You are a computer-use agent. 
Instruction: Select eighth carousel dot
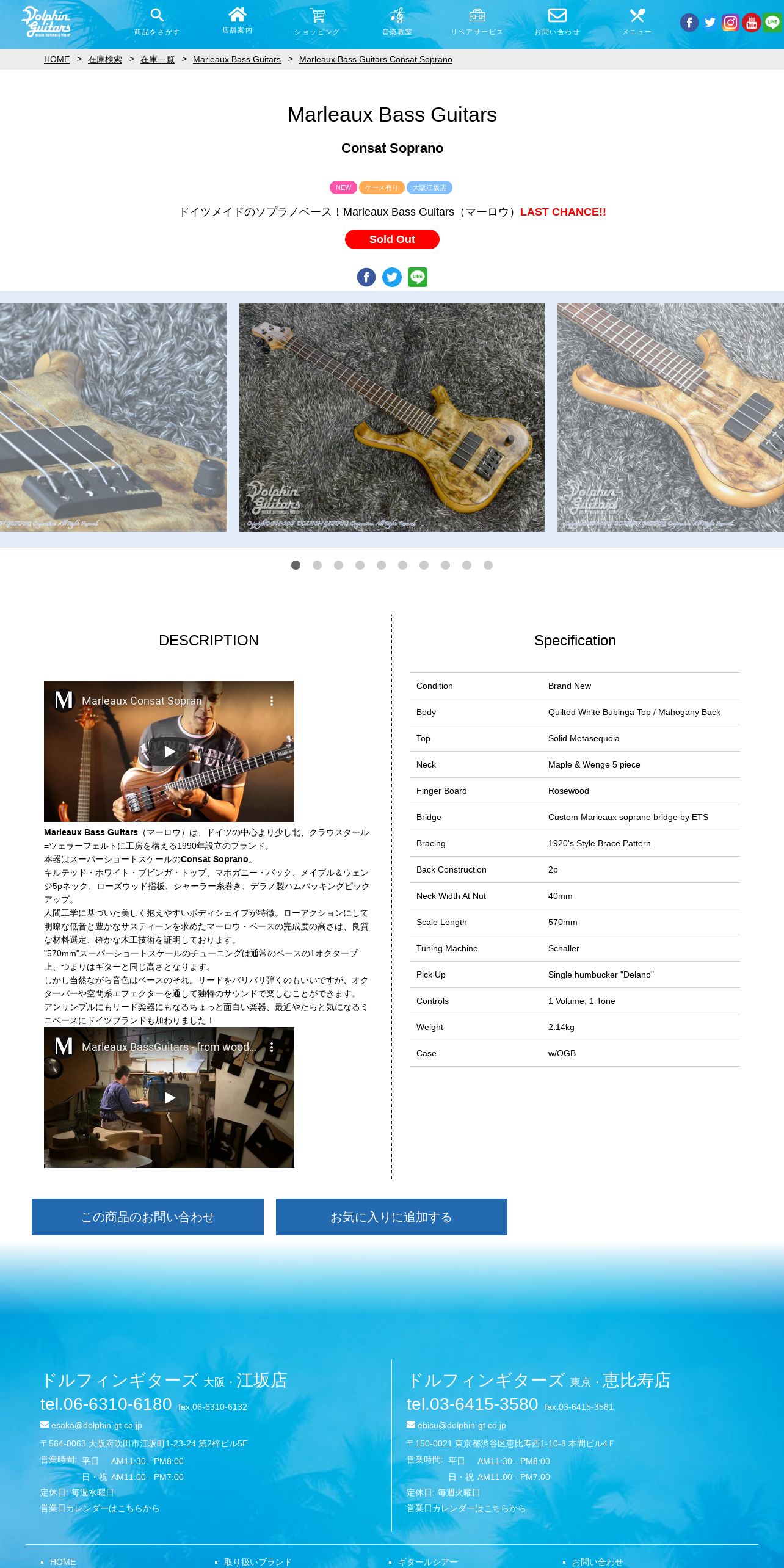pyautogui.click(x=445, y=565)
